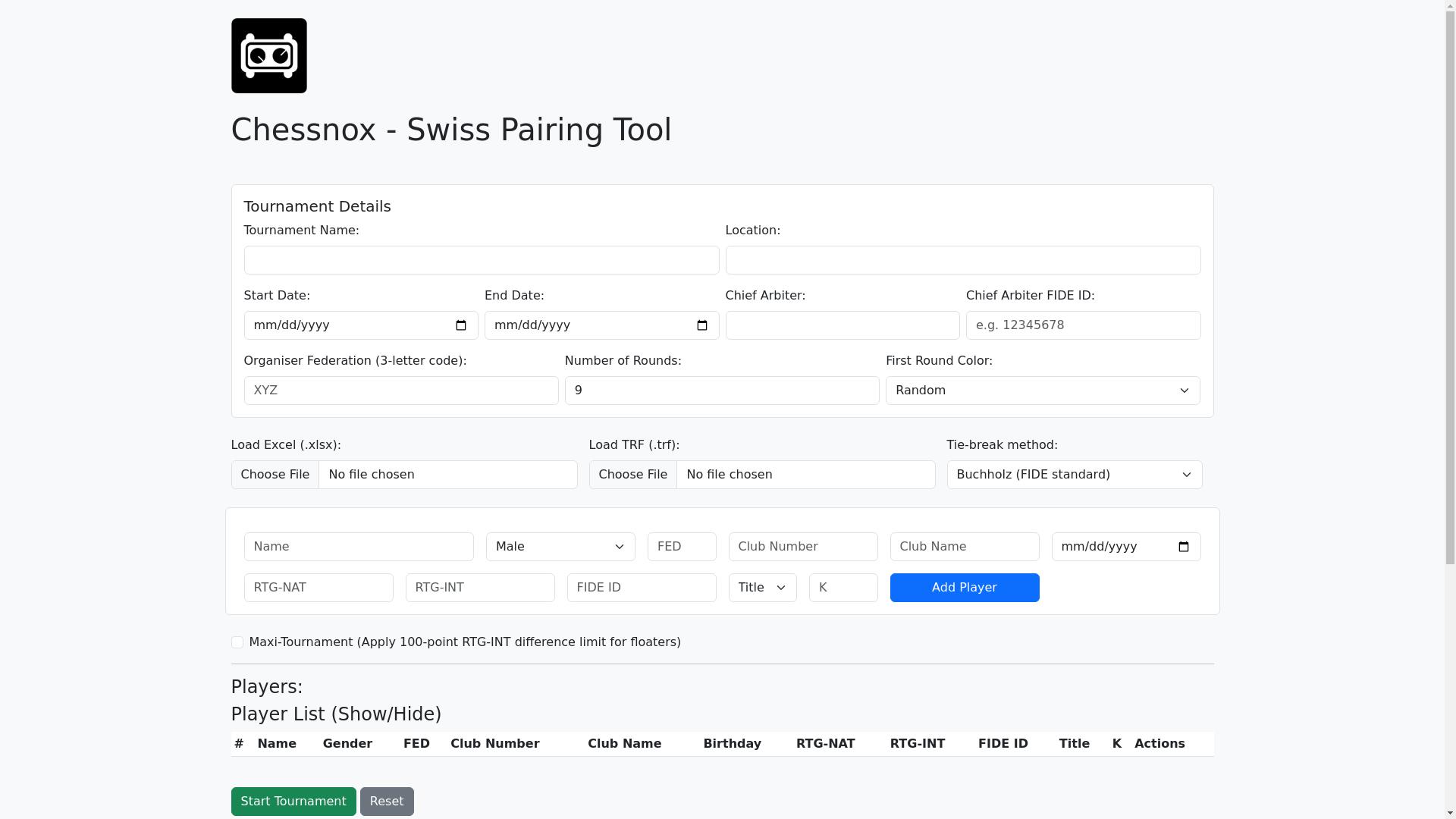The image size is (1456, 819).
Task: Click the K factor input field
Action: coord(843,588)
